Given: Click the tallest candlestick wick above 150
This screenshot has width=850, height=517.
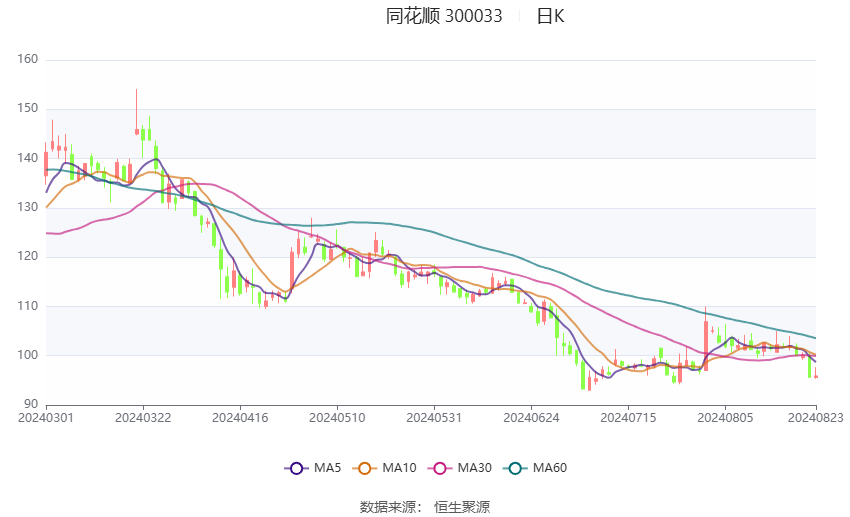Looking at the screenshot, I should pyautogui.click(x=137, y=111).
